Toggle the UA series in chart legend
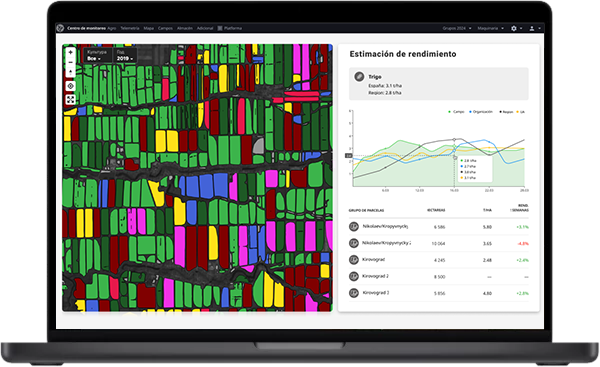 521,112
